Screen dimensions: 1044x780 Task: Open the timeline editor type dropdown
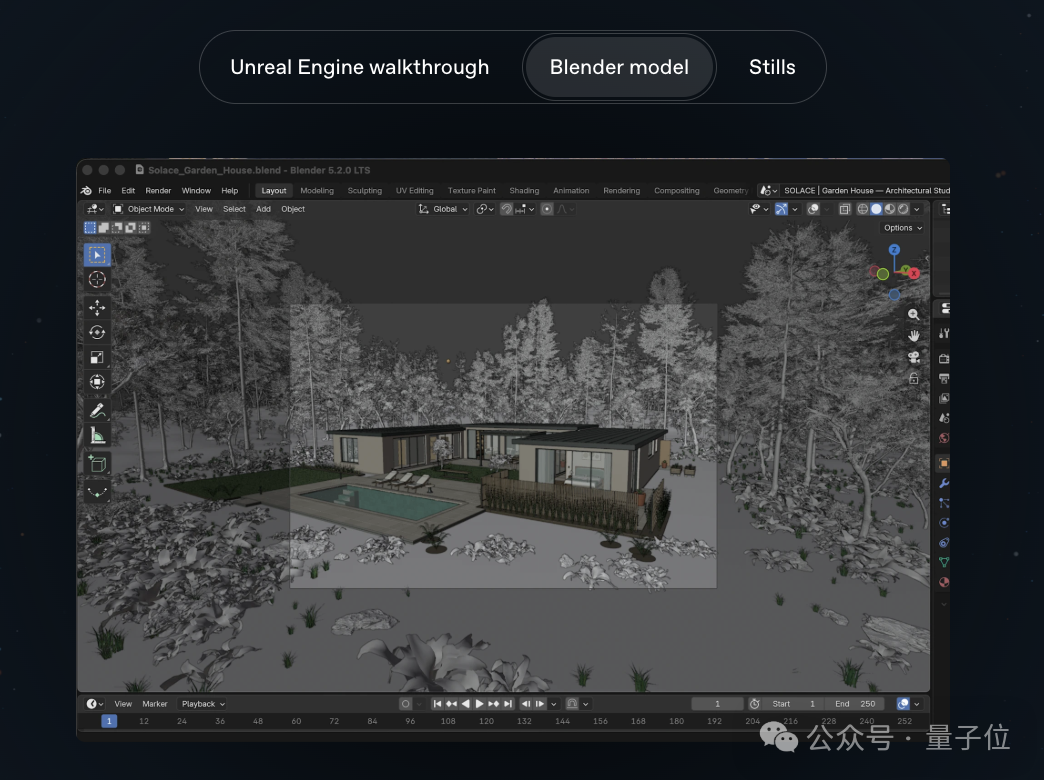coord(95,704)
